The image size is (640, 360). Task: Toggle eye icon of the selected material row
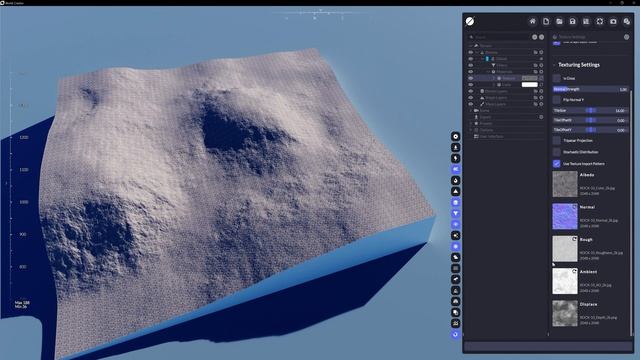(471, 78)
